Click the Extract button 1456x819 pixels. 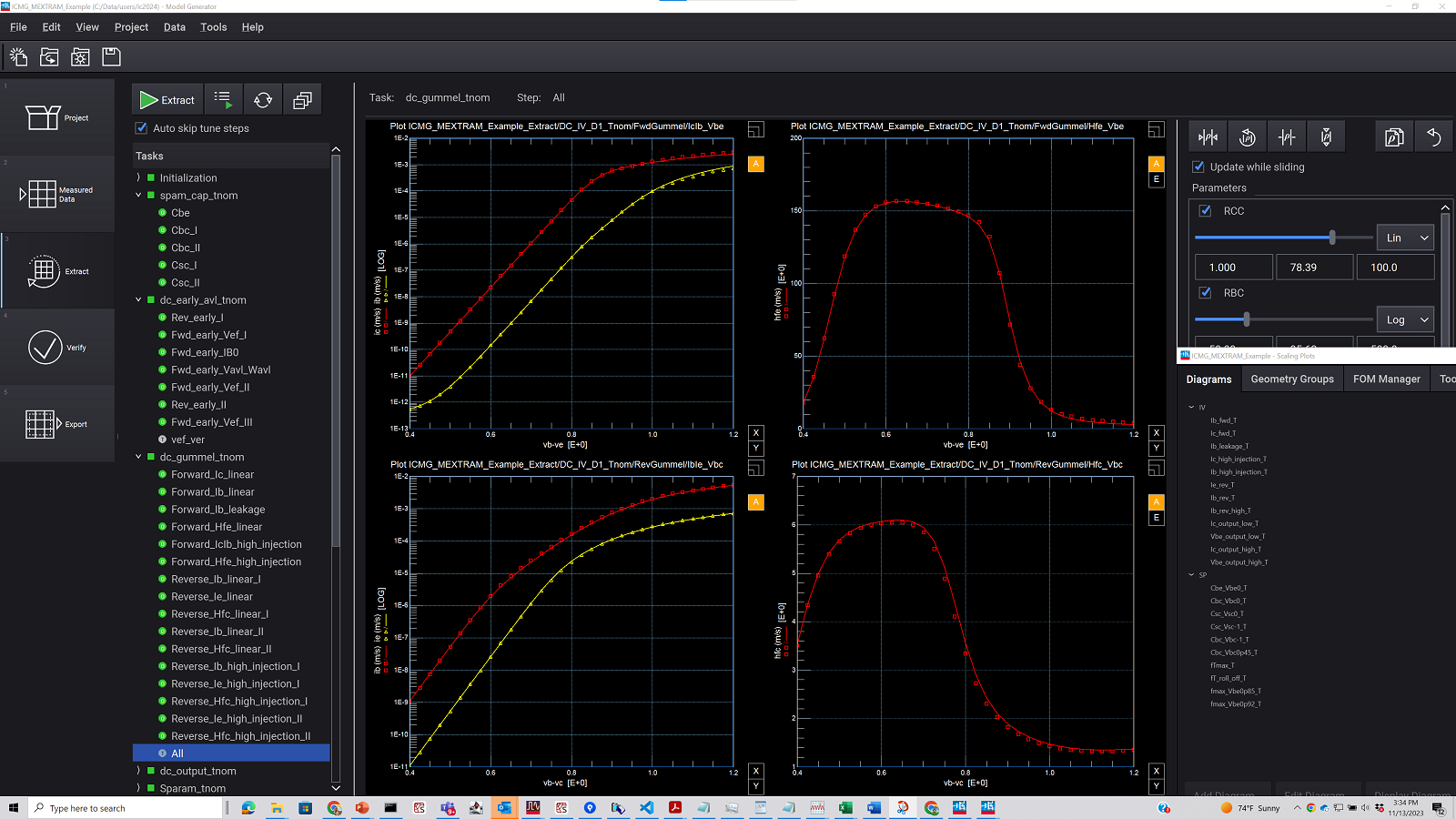click(x=167, y=99)
